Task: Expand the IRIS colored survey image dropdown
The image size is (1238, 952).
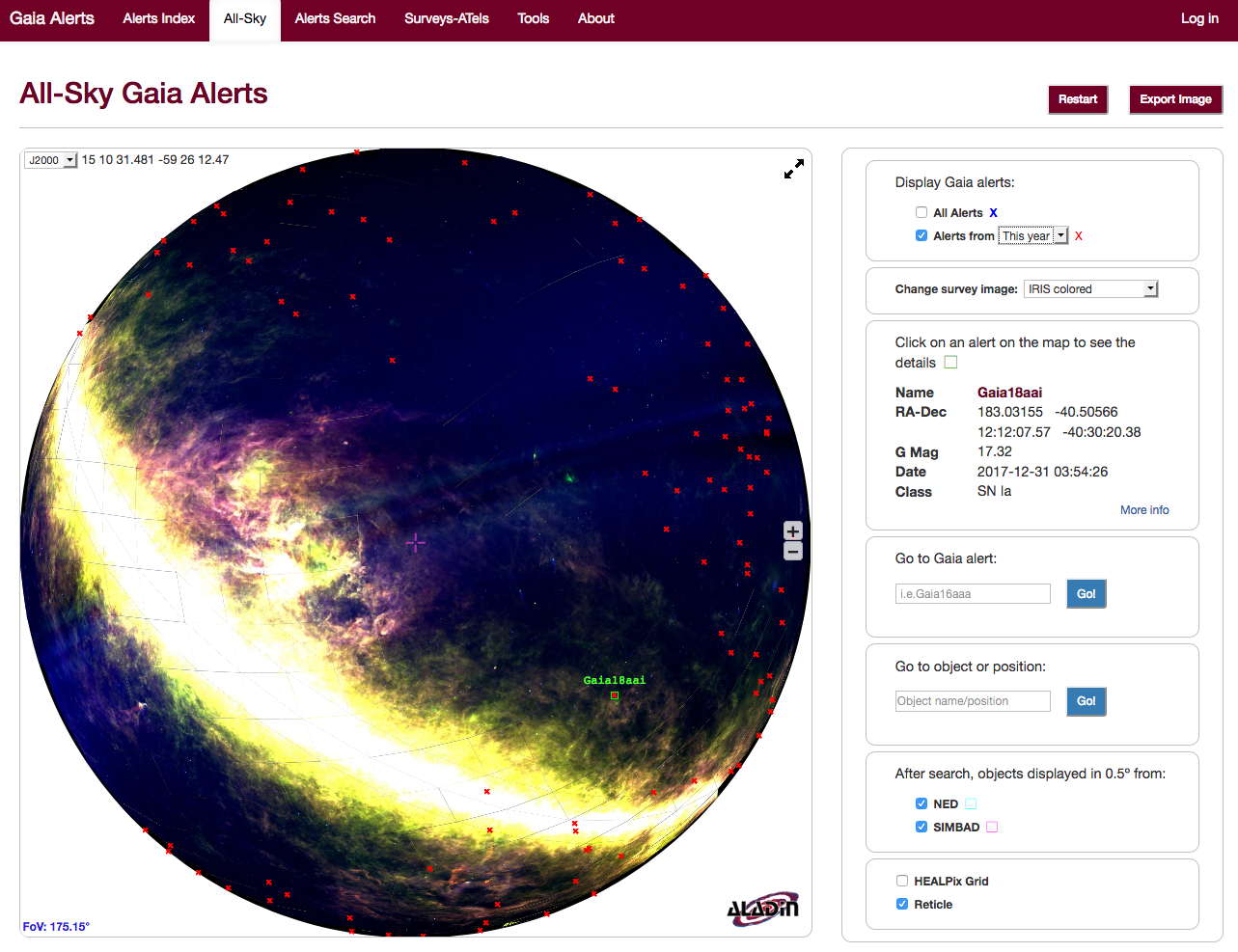Action: point(1090,289)
